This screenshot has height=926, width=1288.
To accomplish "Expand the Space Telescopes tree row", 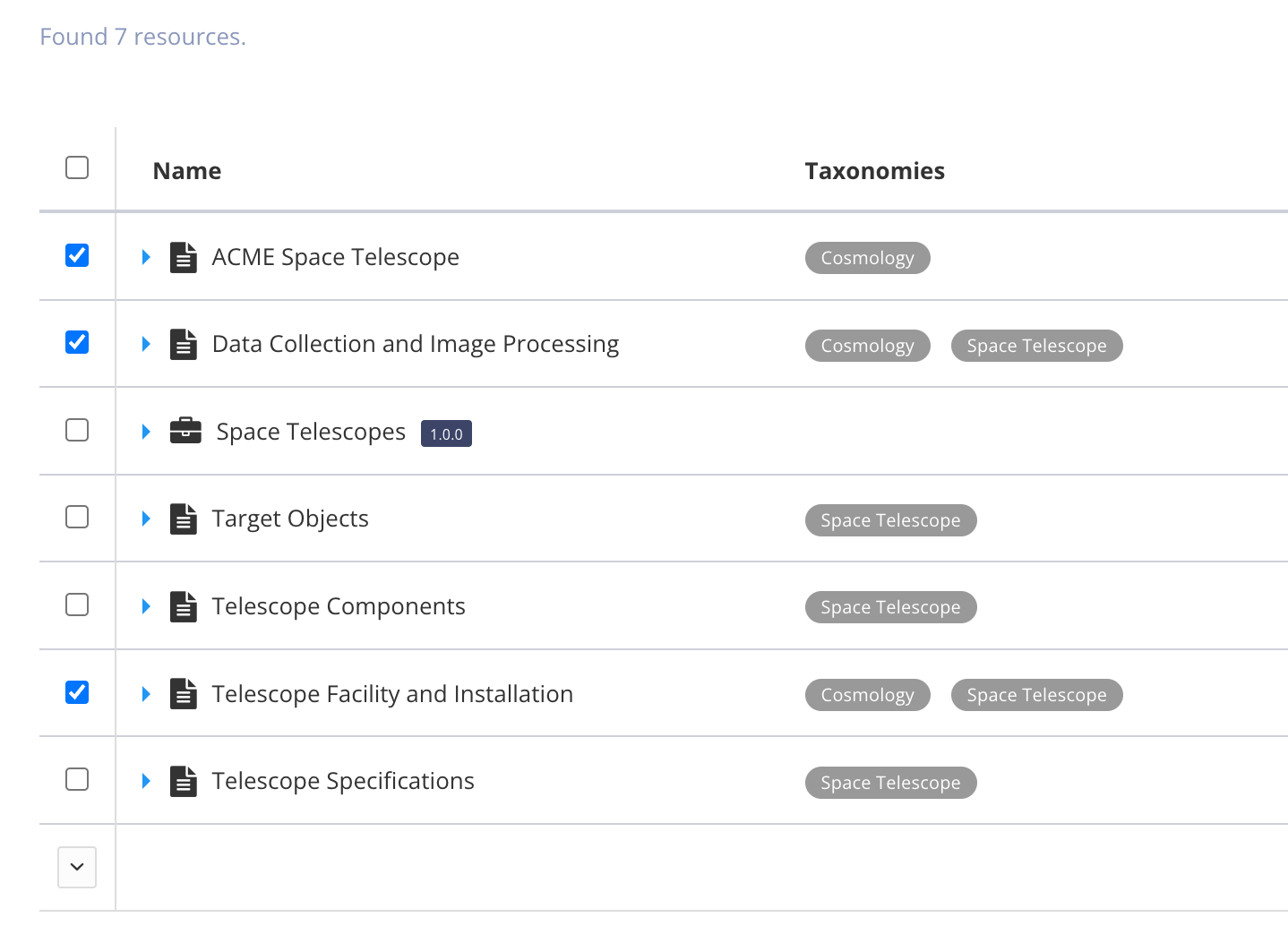I will (x=146, y=431).
